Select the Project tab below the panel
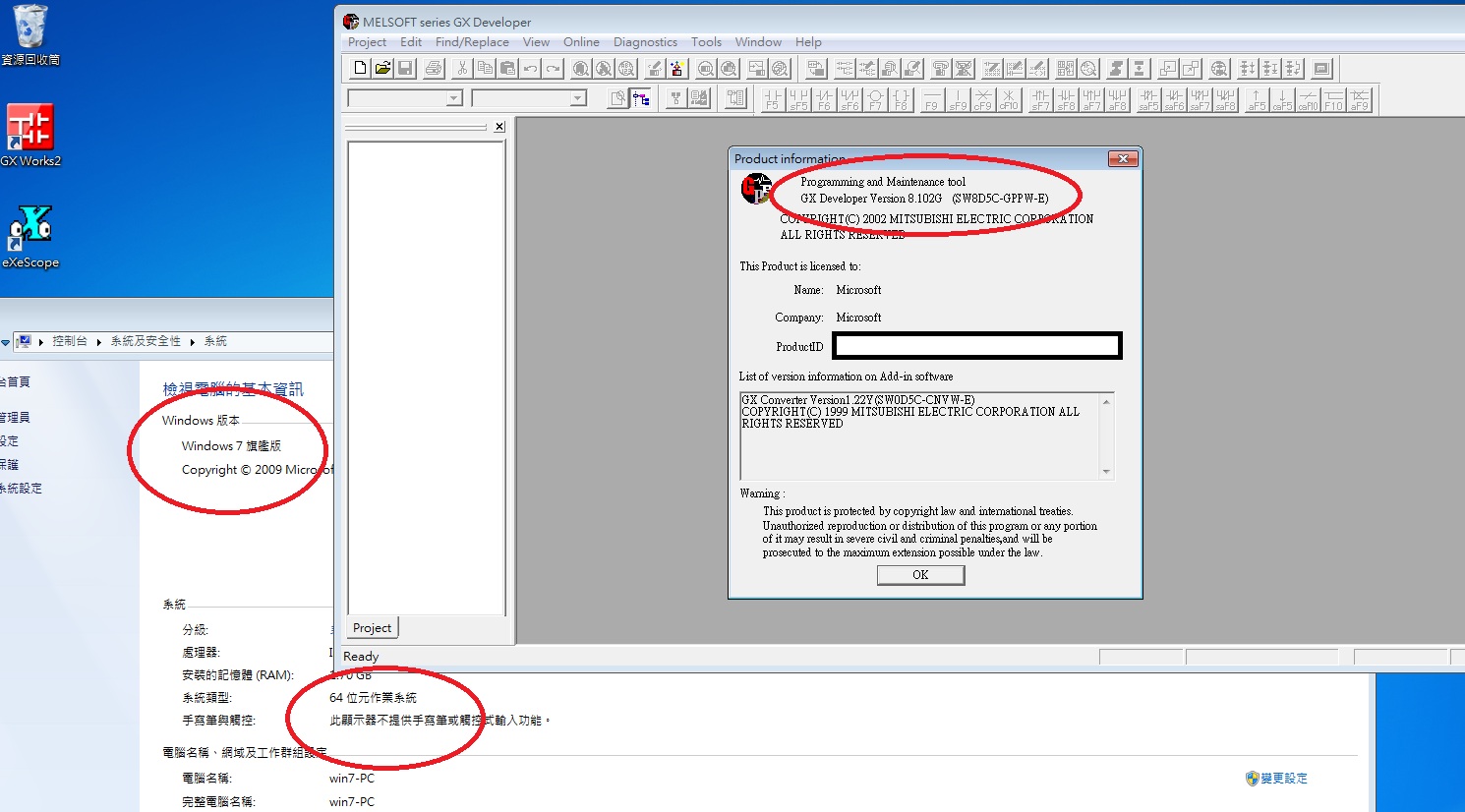Image resolution: width=1465 pixels, height=812 pixels. pyautogui.click(x=372, y=628)
